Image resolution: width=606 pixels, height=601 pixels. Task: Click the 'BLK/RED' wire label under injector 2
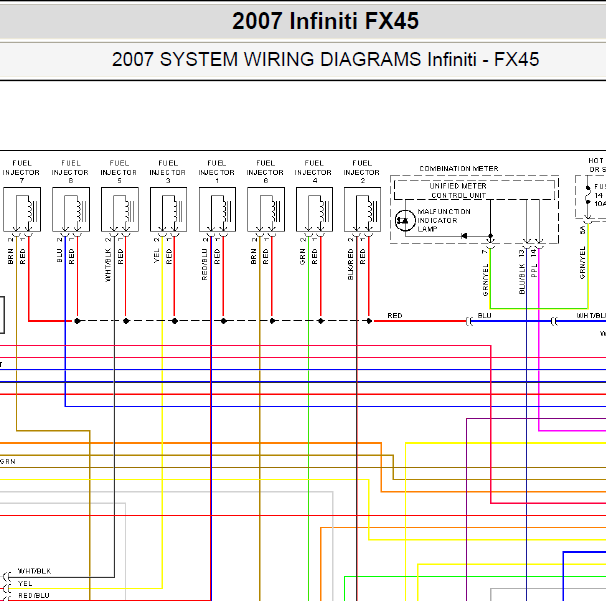[x=351, y=264]
